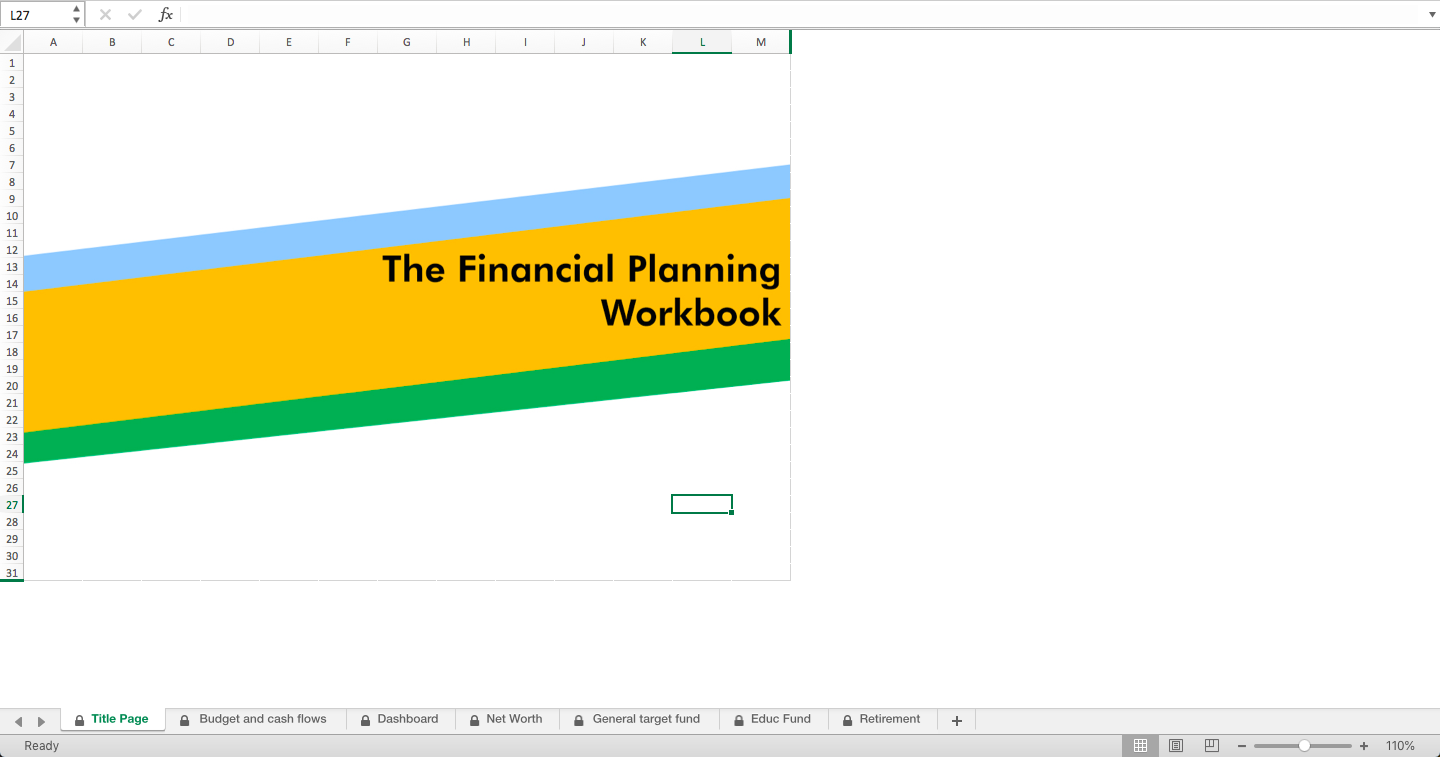
Task: Open the Retirement sheet tab
Action: [882, 719]
